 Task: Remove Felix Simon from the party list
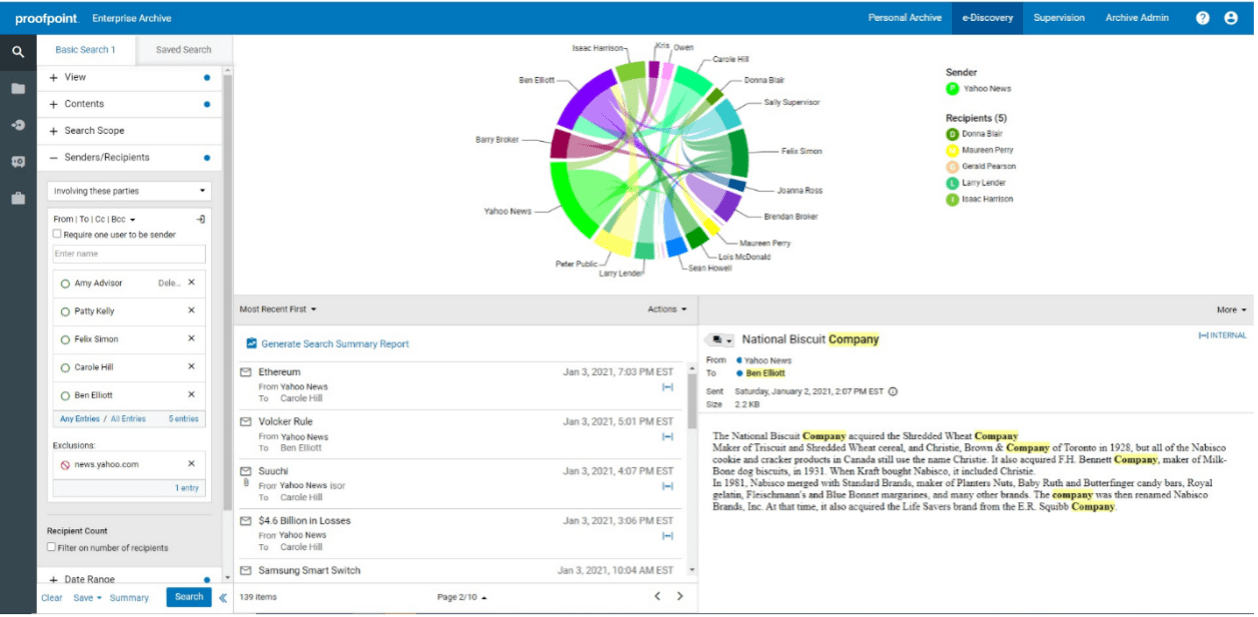(x=192, y=339)
